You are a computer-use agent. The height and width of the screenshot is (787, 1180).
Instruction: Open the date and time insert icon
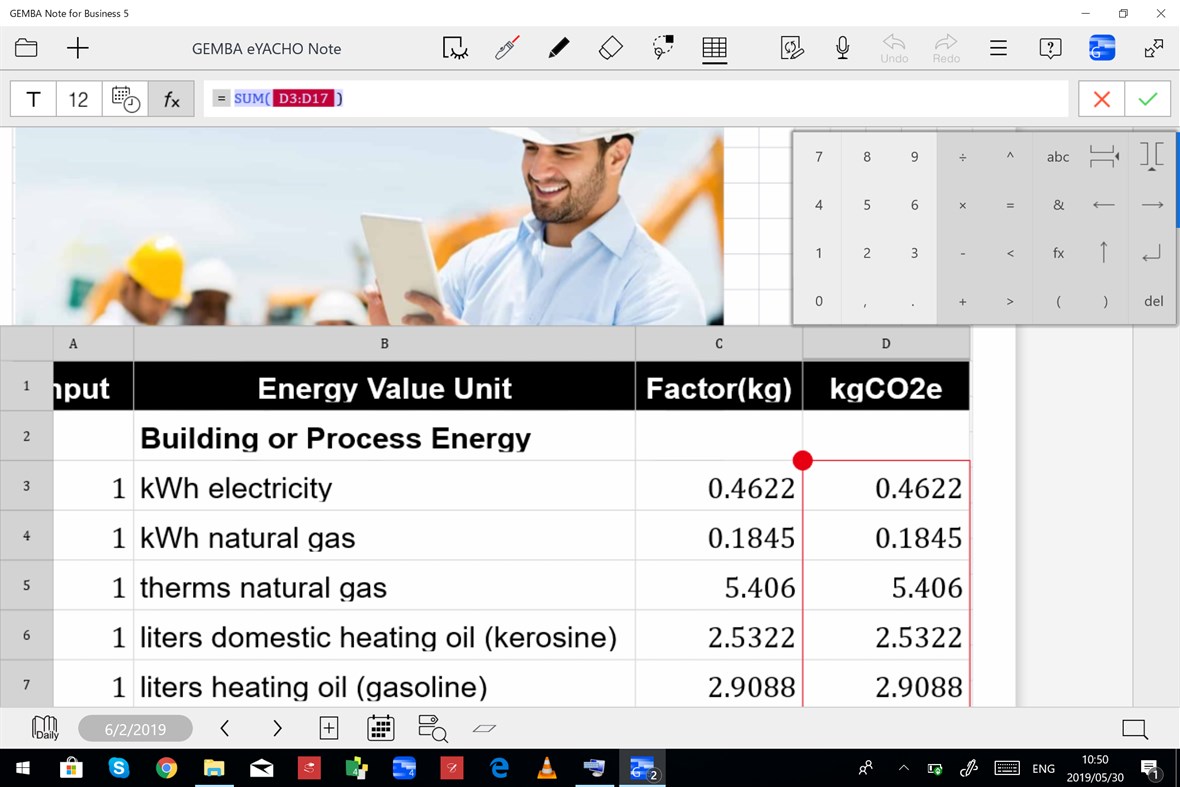click(x=125, y=99)
